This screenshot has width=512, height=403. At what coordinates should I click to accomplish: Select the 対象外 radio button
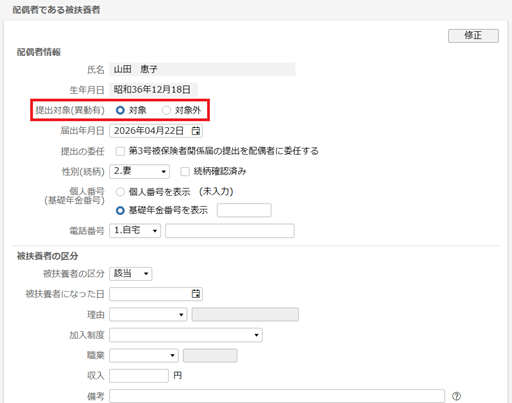tap(166, 110)
